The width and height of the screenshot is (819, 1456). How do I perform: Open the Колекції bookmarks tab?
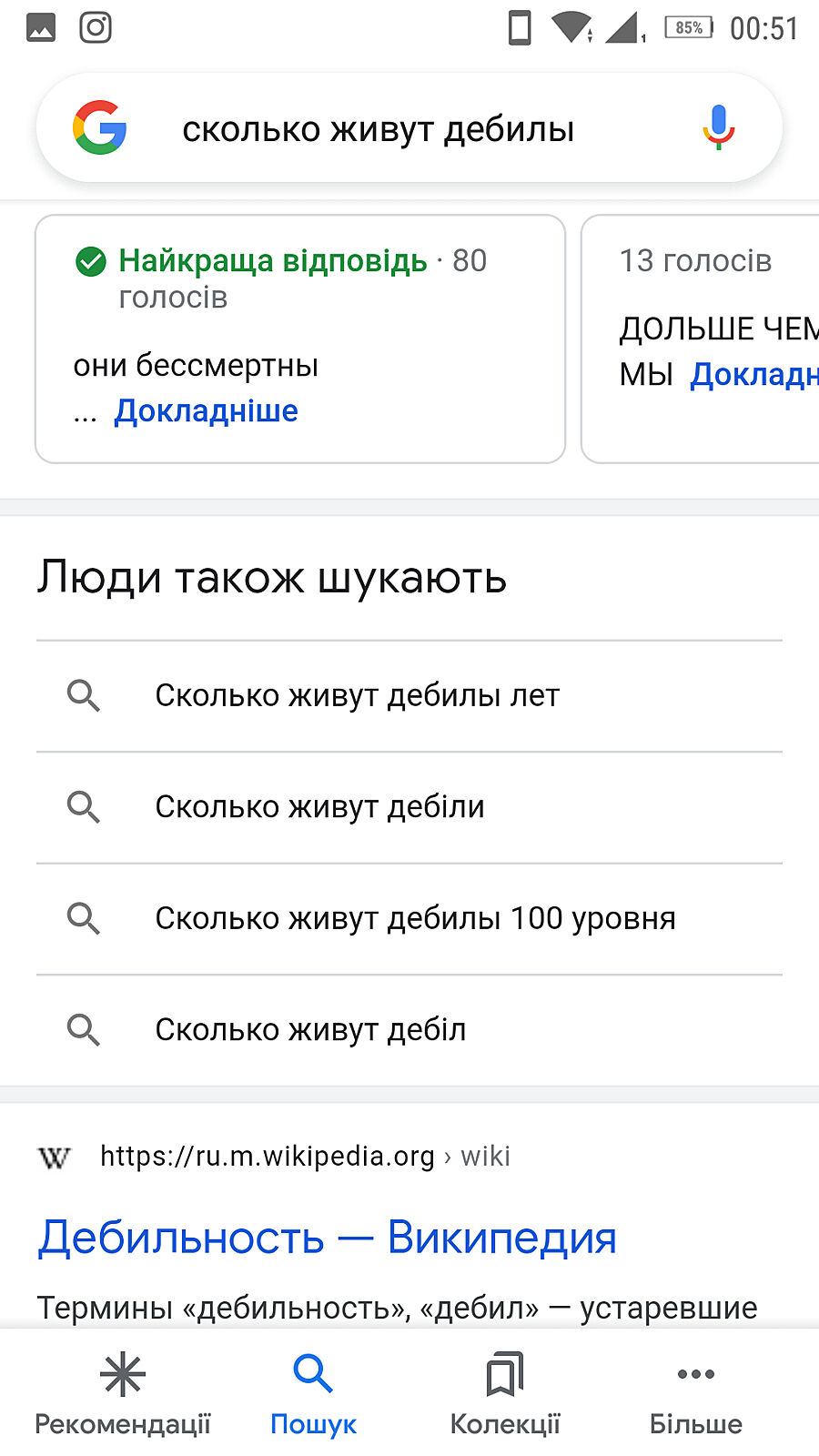click(x=505, y=1394)
